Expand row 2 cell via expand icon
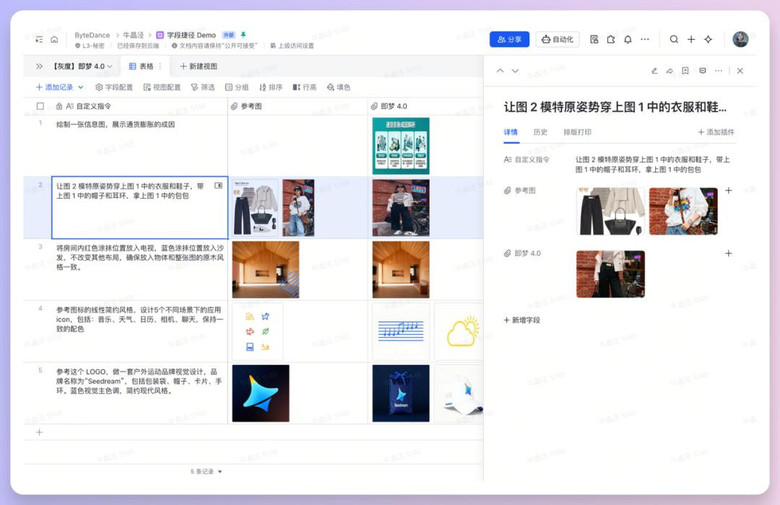Viewport: 780px width, 505px height. pos(218,186)
